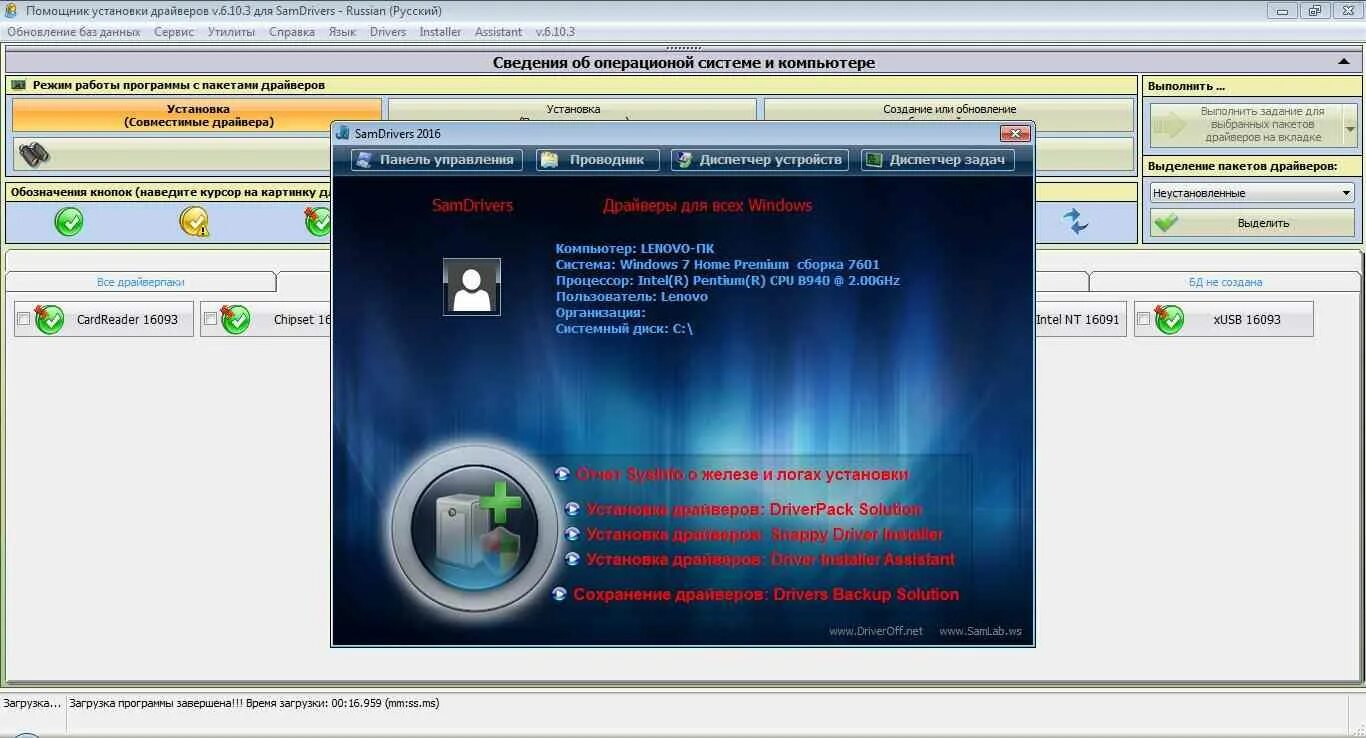Open the Installer menu
1366x738 pixels.
tap(440, 32)
